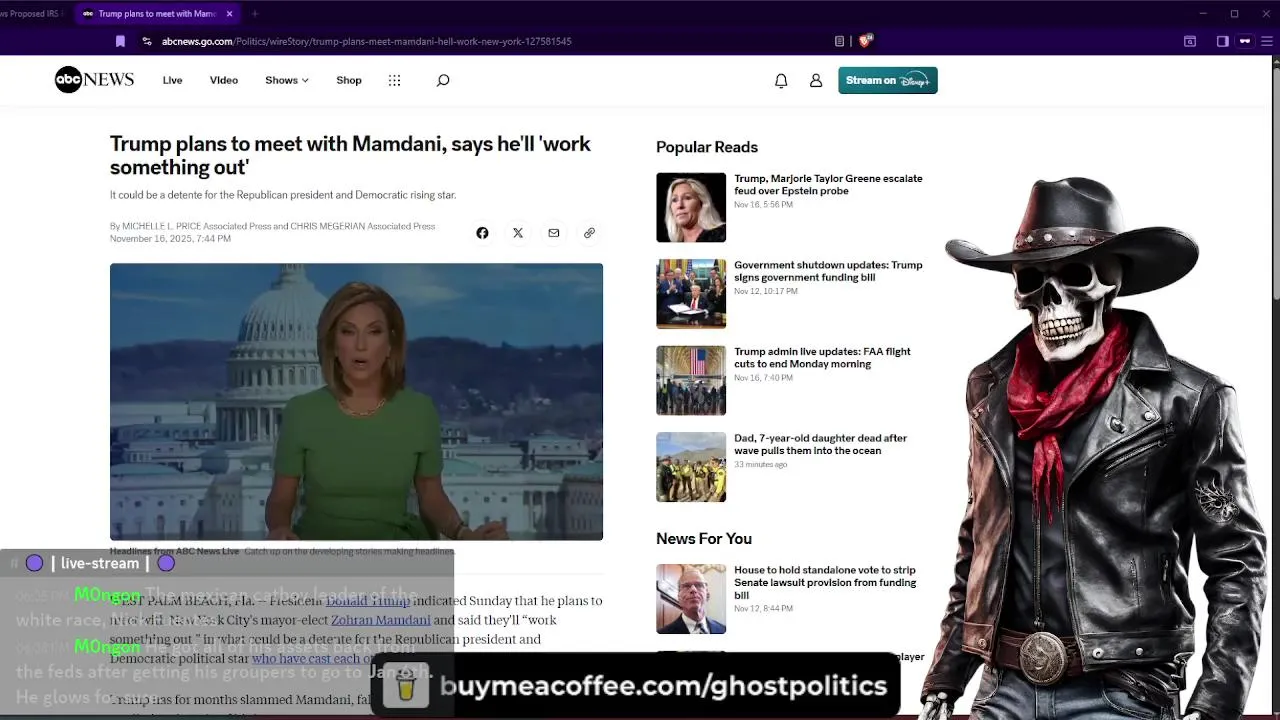The image size is (1280, 720).
Task: Open the Video nav item
Action: [224, 80]
